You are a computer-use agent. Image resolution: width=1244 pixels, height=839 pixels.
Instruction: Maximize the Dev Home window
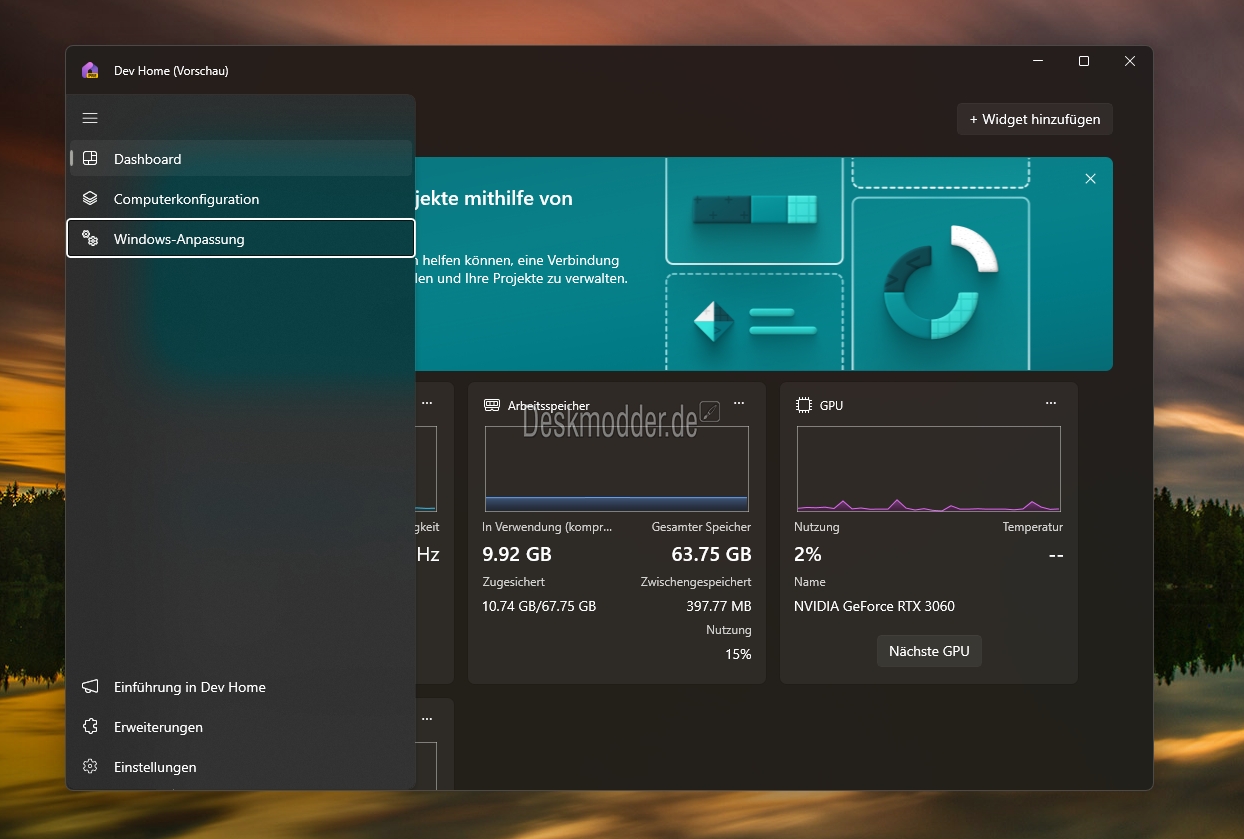[1083, 61]
